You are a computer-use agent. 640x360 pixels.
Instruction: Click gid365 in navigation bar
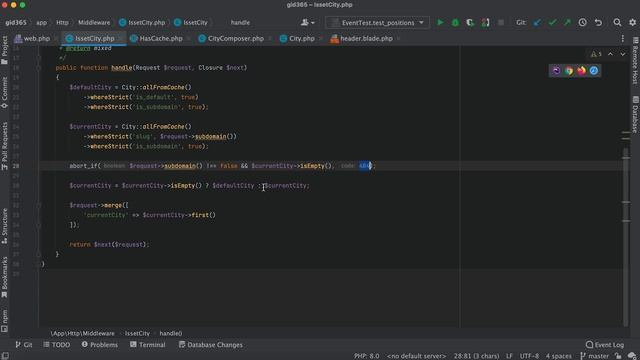click(x=16, y=22)
